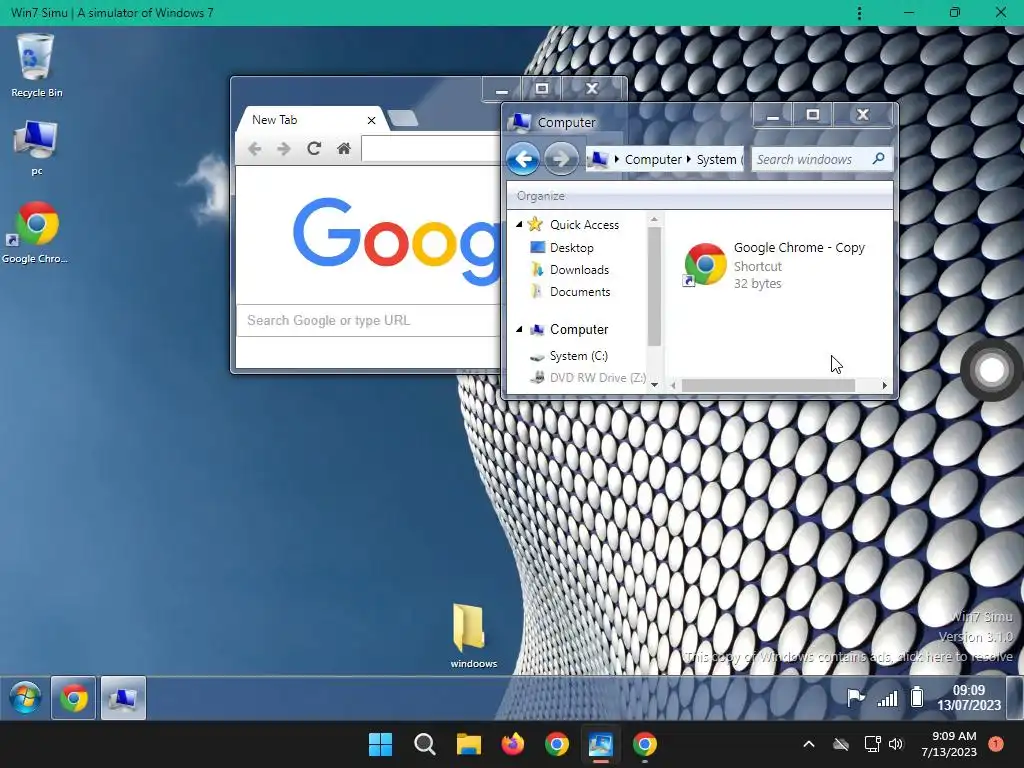Select the Google Chrome - Copy shortcut

point(774,264)
